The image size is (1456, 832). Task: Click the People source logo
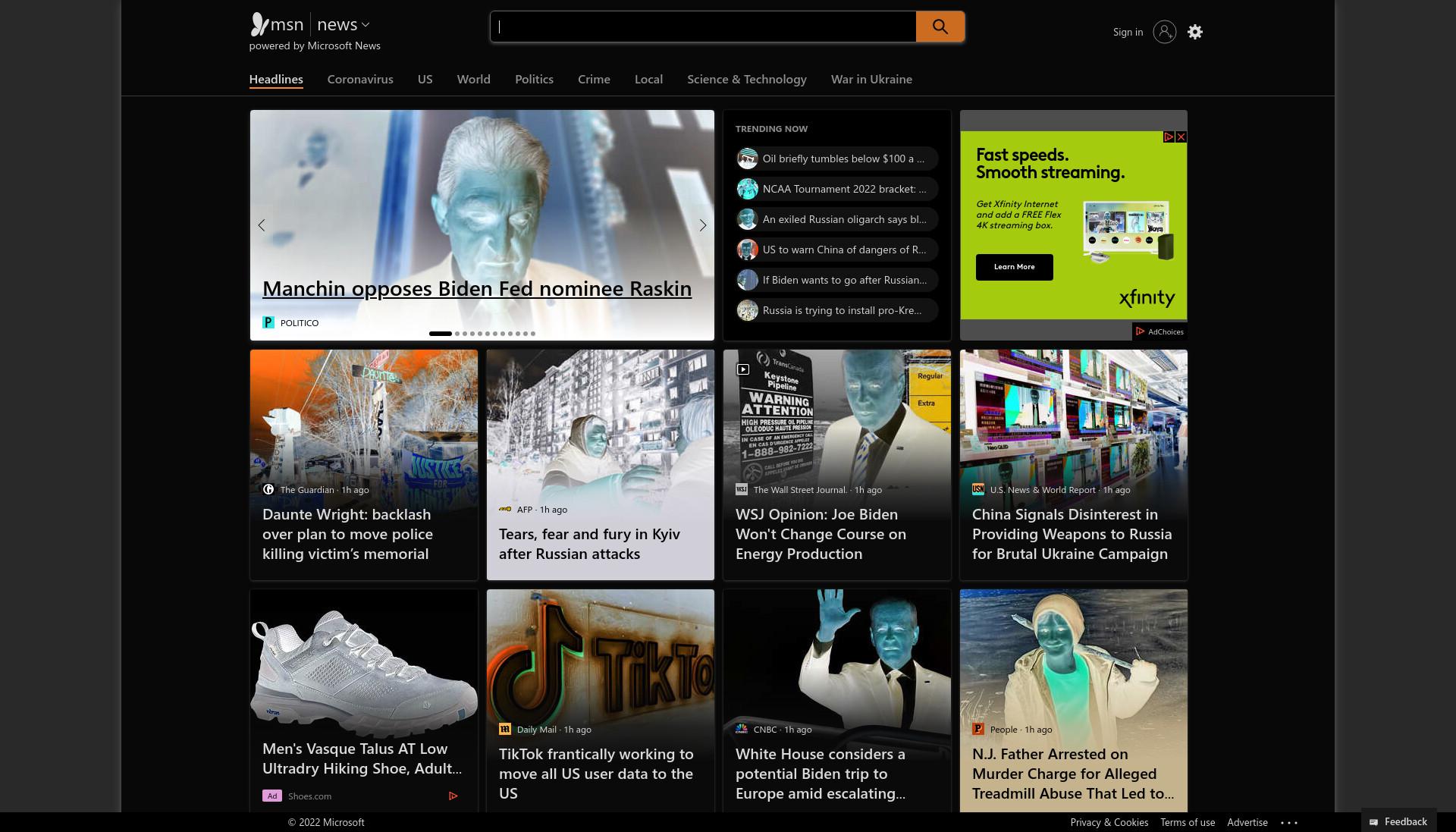coord(978,729)
